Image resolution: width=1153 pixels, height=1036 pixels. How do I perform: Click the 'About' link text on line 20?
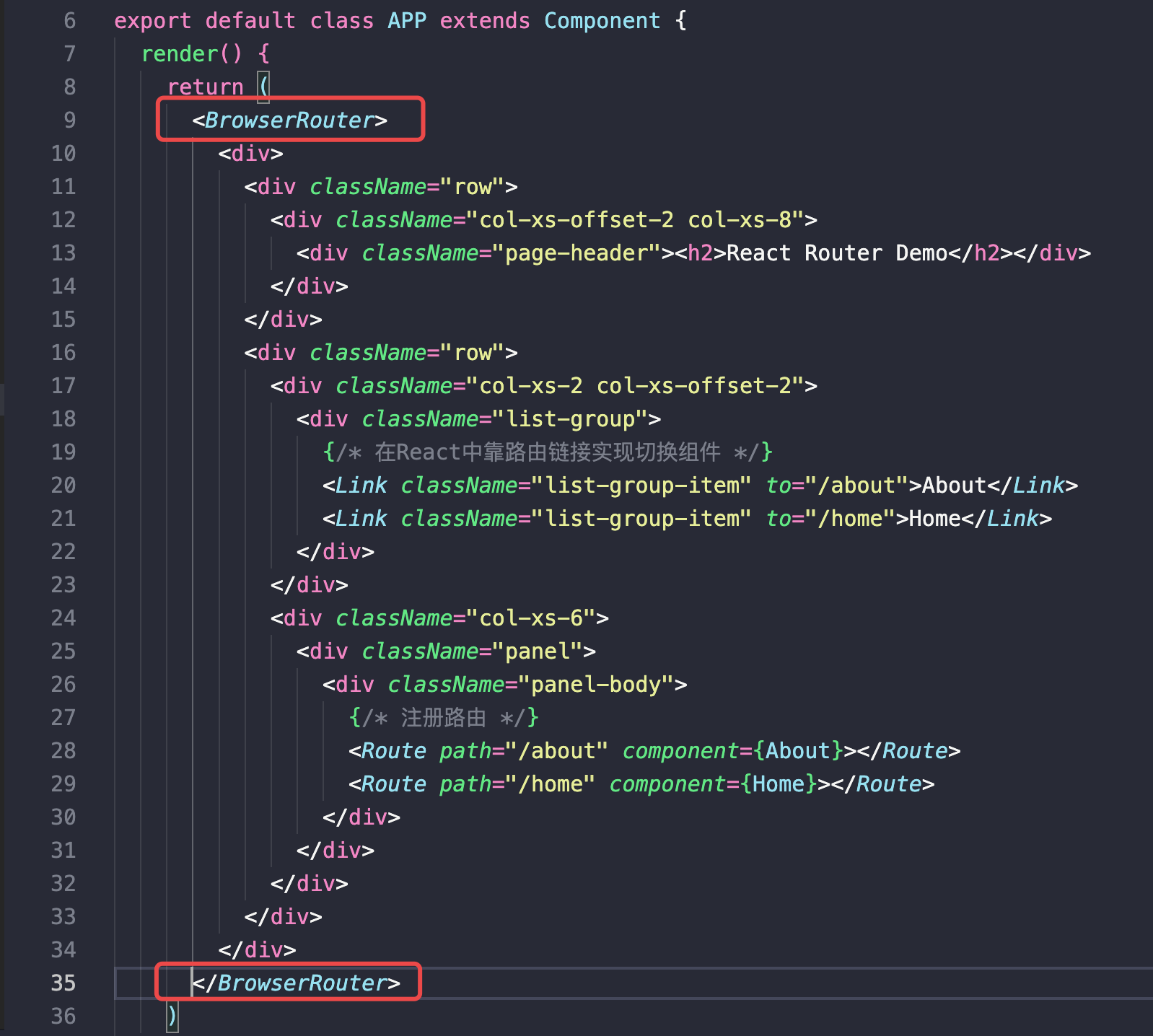click(x=954, y=486)
